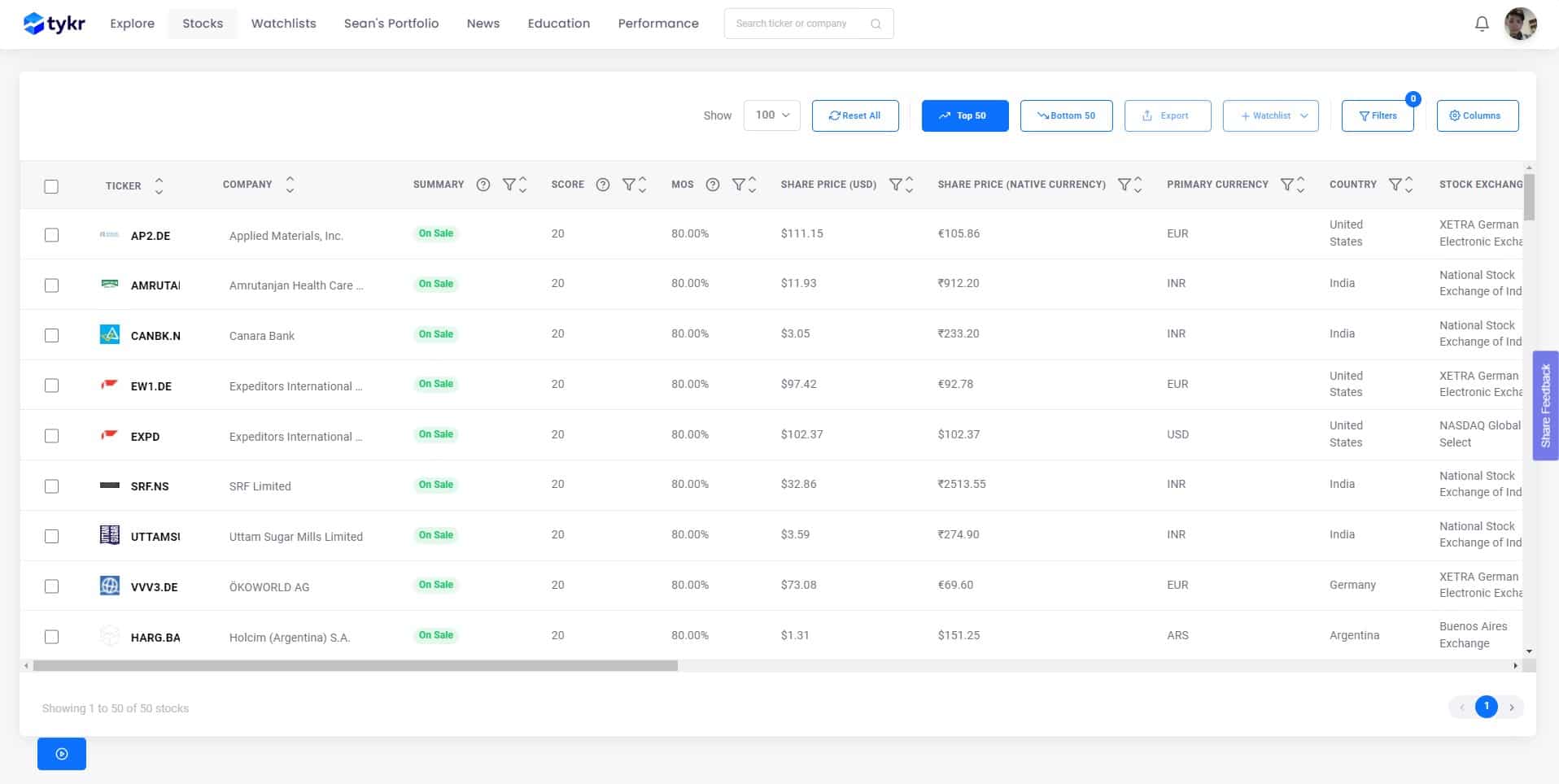1559x784 pixels.
Task: Click UTTAMSUGAR logo icon
Action: pos(110,535)
